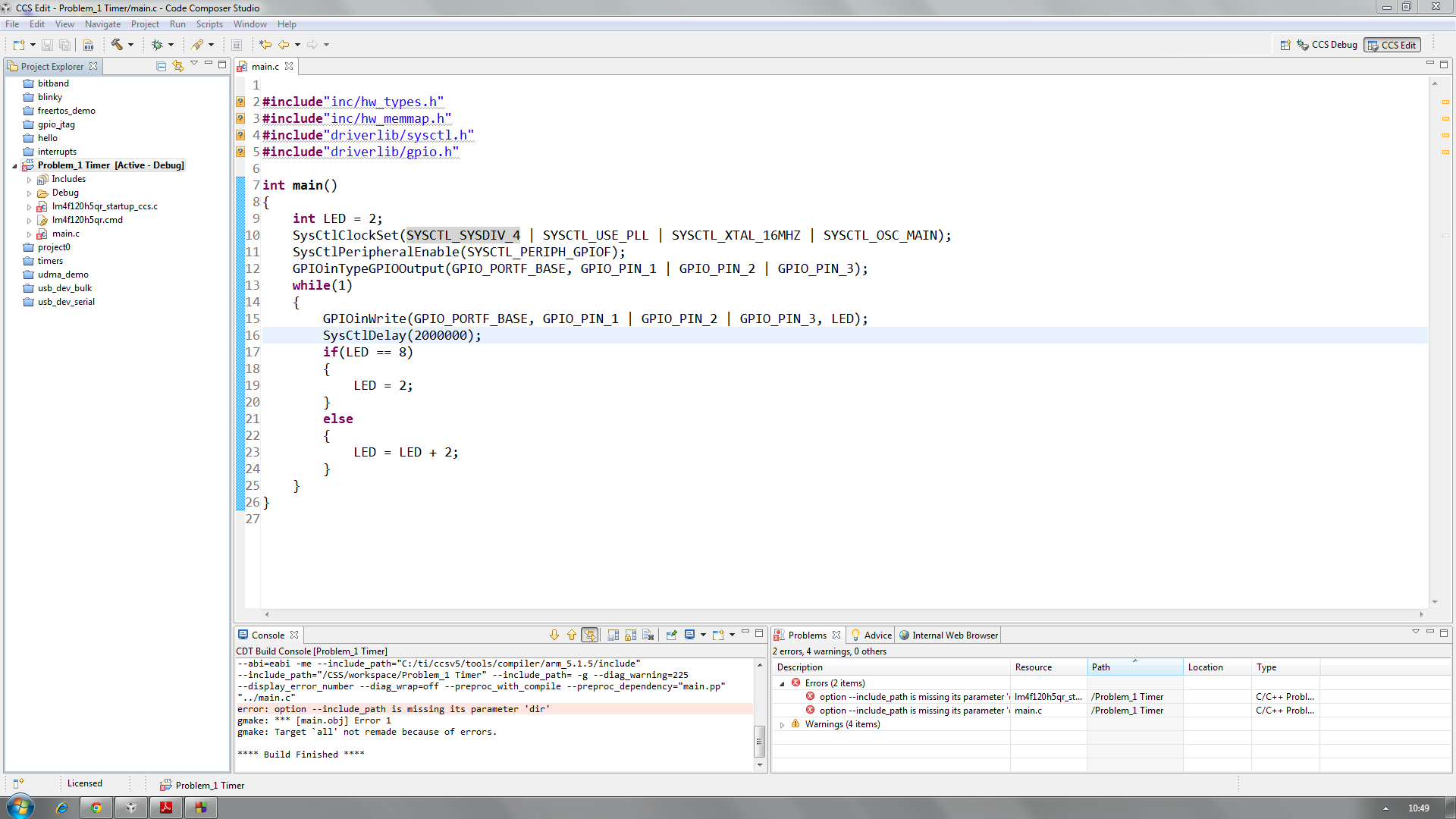
Task: Select main.c in Project Explorer
Action: point(66,234)
